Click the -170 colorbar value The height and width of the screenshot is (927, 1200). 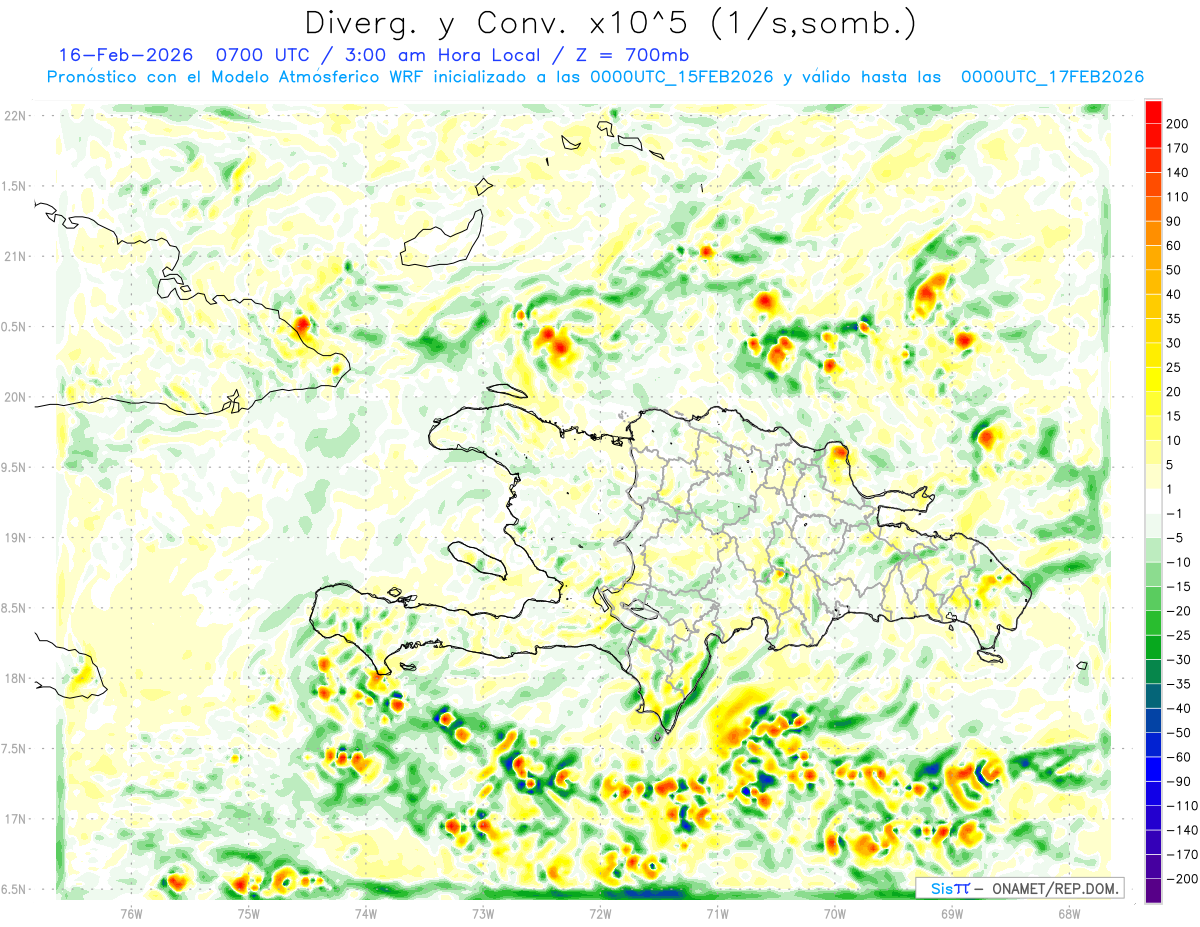1182,853
